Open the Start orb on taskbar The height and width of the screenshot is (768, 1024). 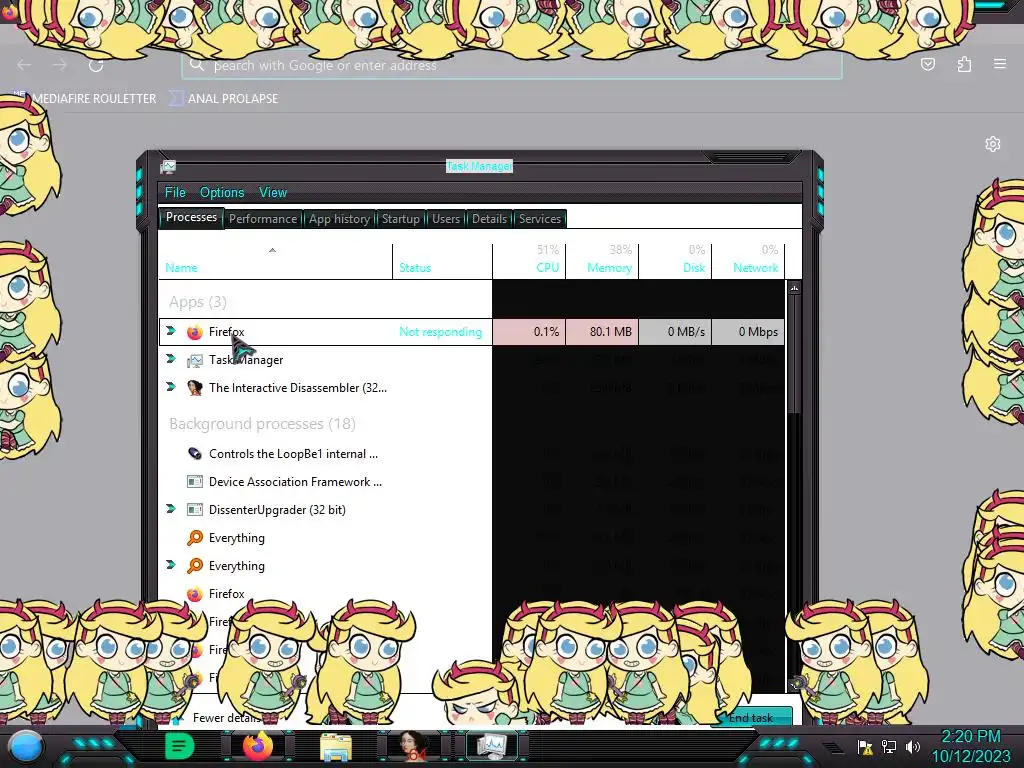[26, 746]
